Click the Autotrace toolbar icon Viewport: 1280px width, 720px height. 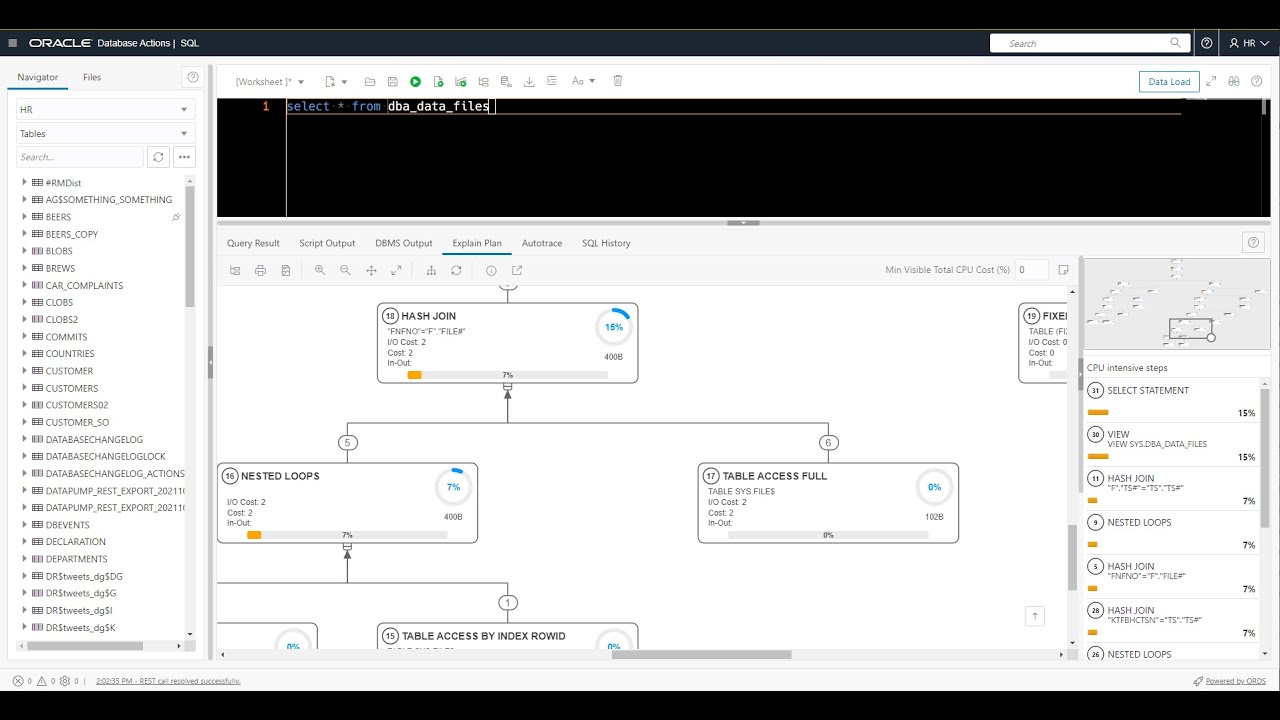point(484,81)
